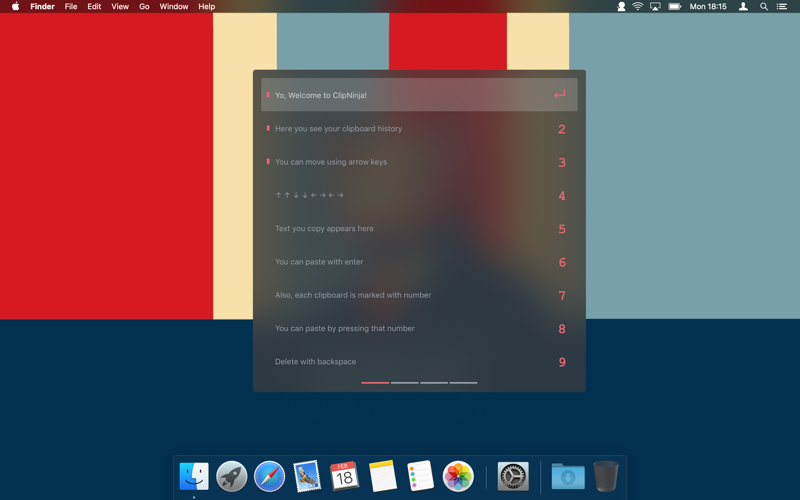Image resolution: width=800 pixels, height=500 pixels.
Task: Select 'Here you see your clipboard history' clip
Action: (x=419, y=129)
